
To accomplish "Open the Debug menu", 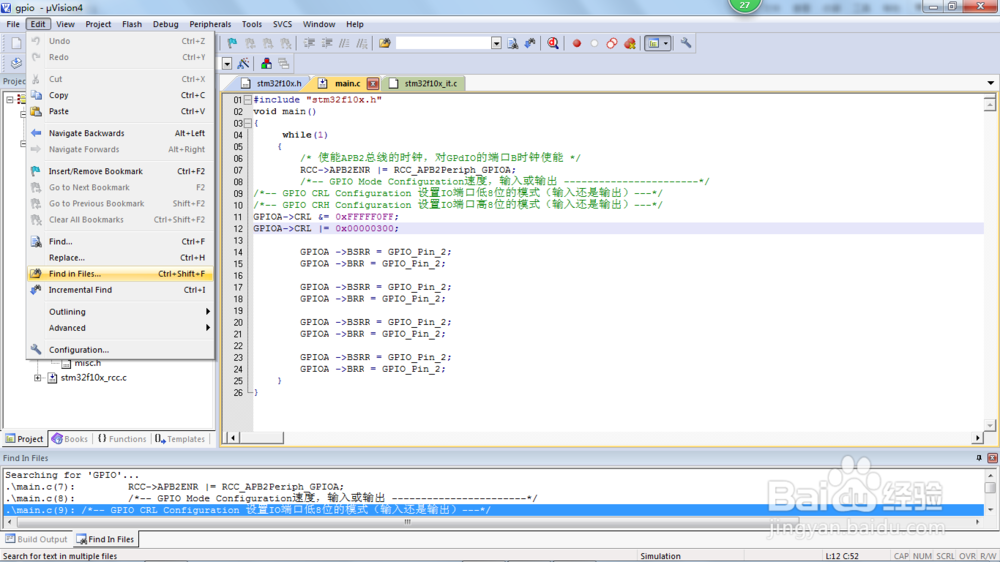I will pyautogui.click(x=165, y=24).
